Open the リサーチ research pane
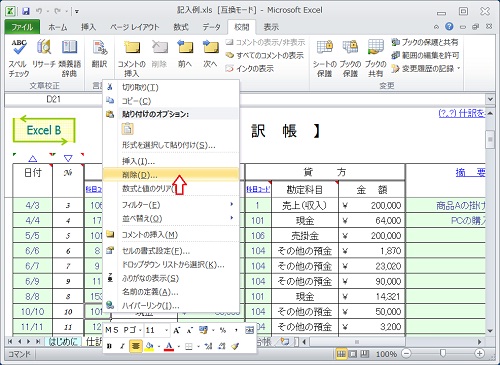500x365 pixels. (x=44, y=54)
